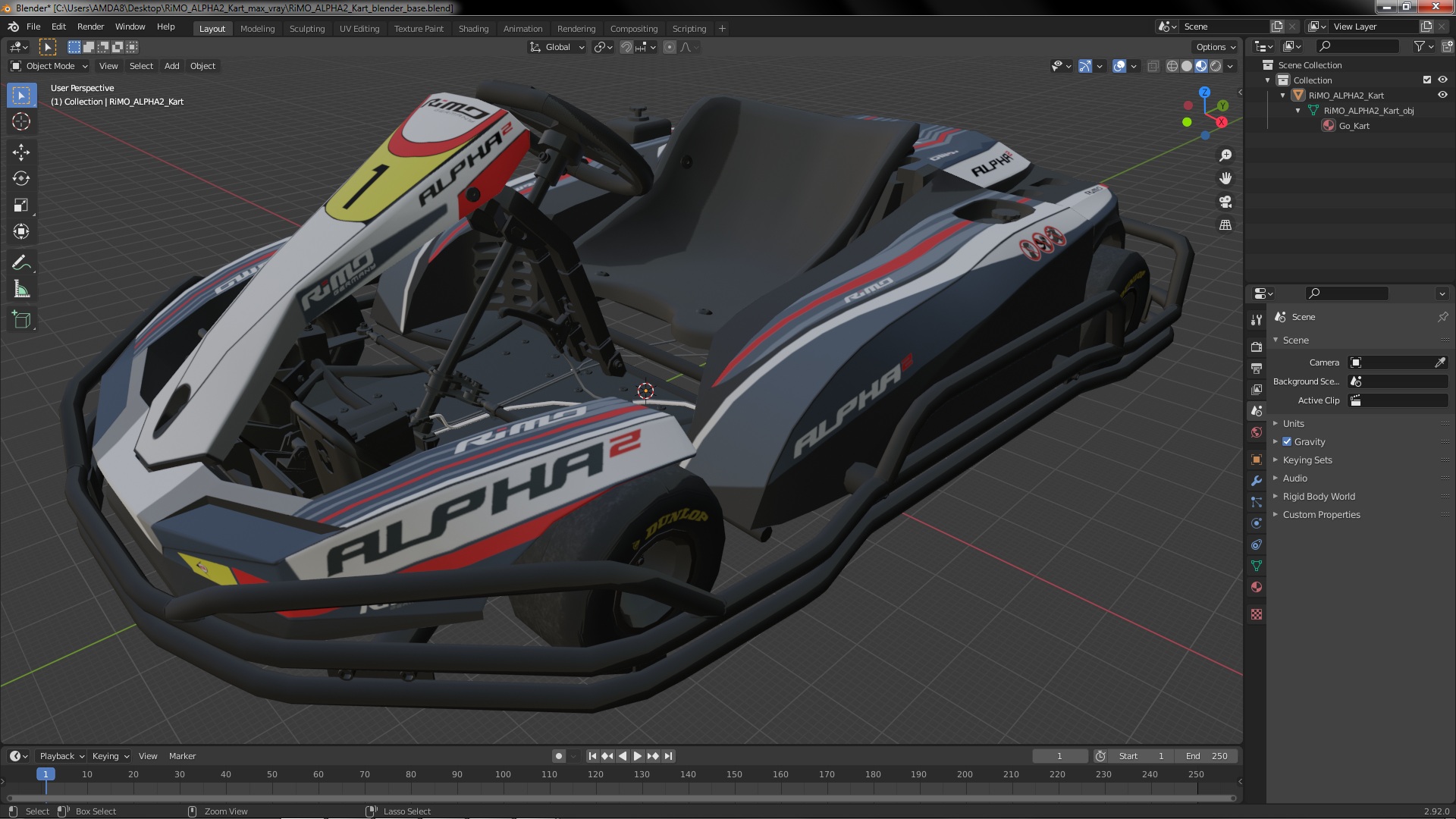Select the Transform tool
The image size is (1456, 819).
tap(21, 231)
